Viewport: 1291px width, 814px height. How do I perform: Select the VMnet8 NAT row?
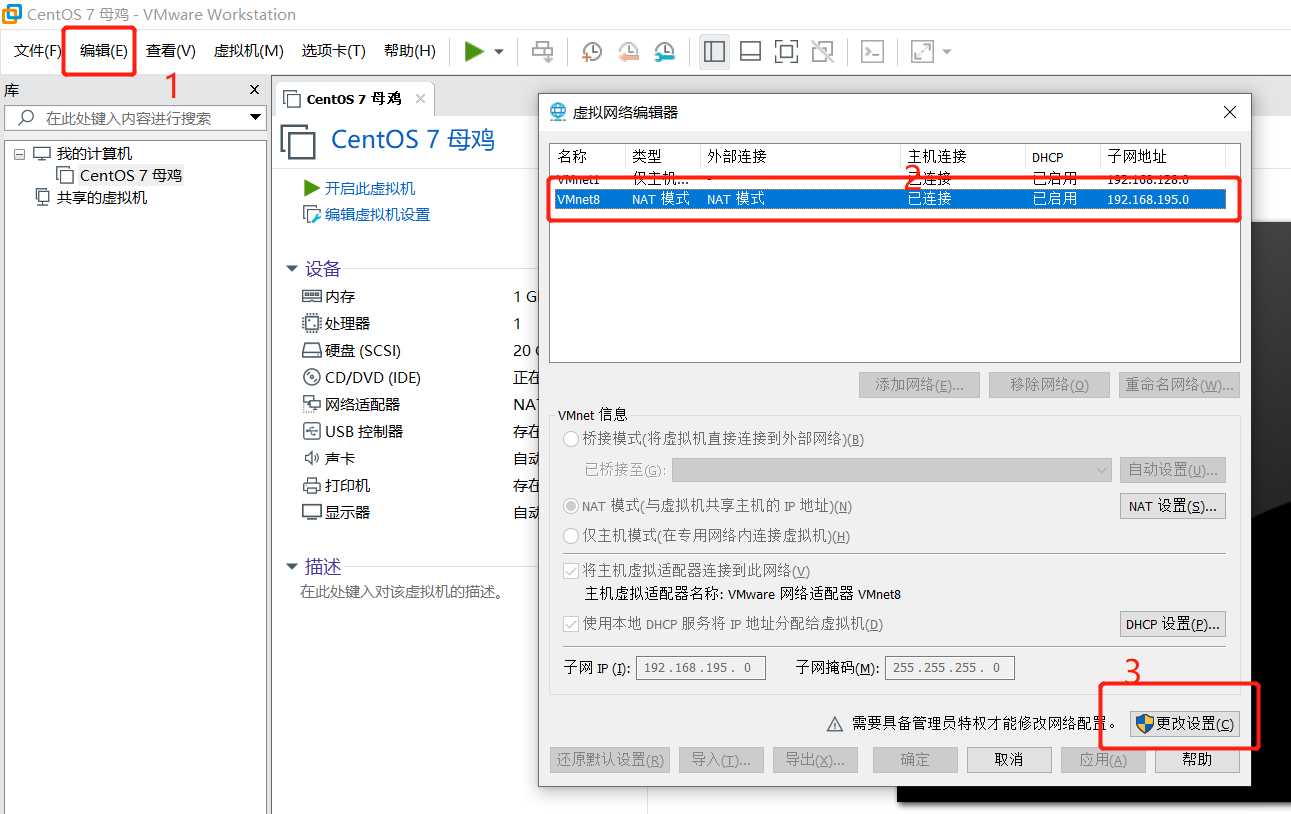[x=890, y=199]
